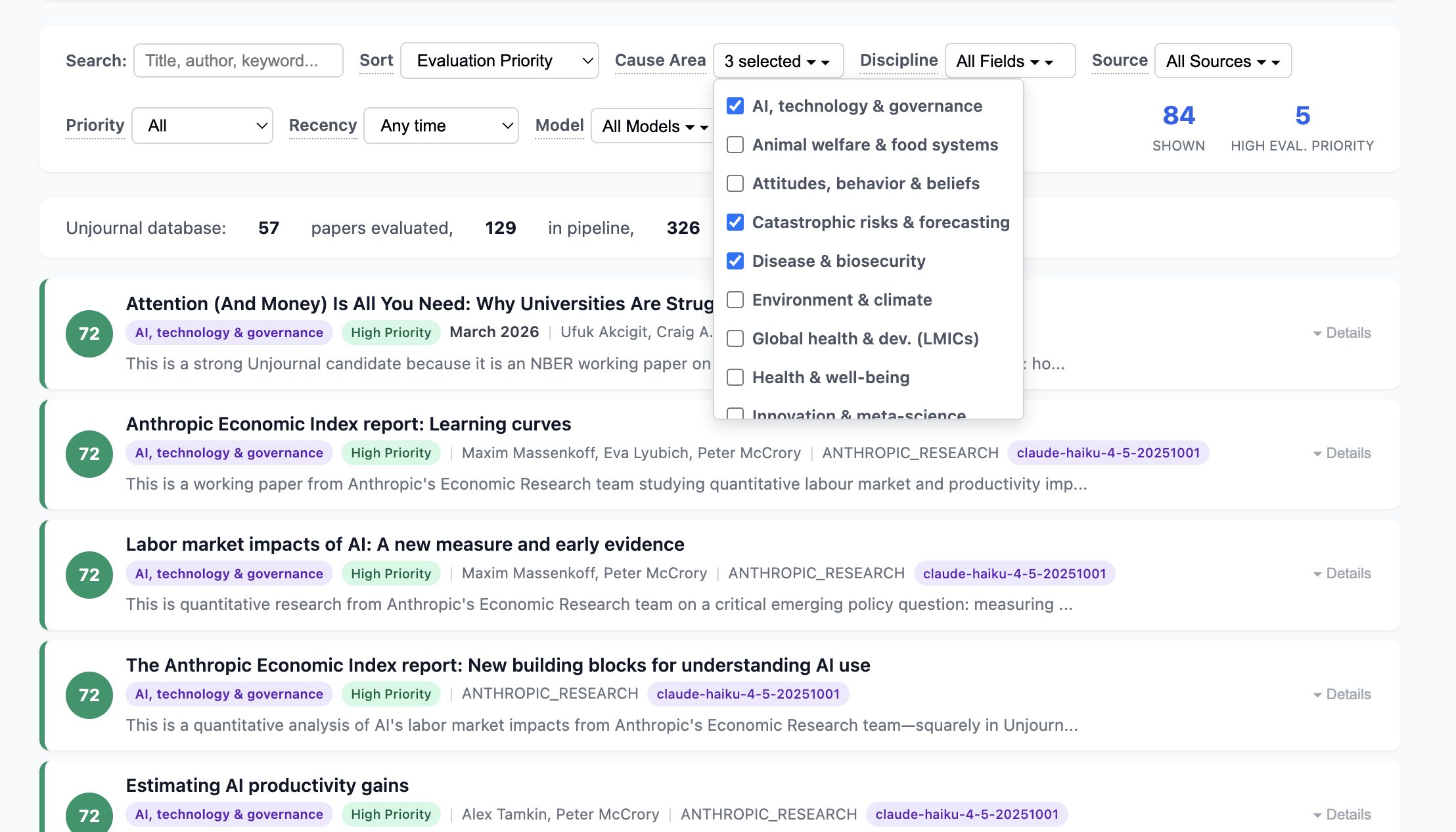This screenshot has width=1456, height=832.
Task: Click claude-haiku tag on Labor market impacts paper
Action: tap(1014, 574)
